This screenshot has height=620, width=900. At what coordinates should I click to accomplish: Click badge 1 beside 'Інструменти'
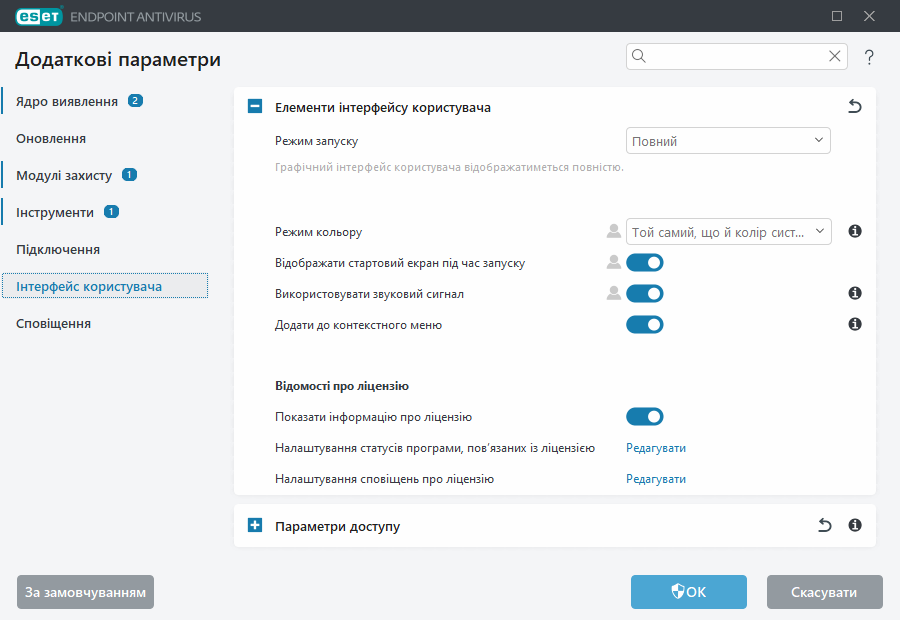[x=111, y=212]
